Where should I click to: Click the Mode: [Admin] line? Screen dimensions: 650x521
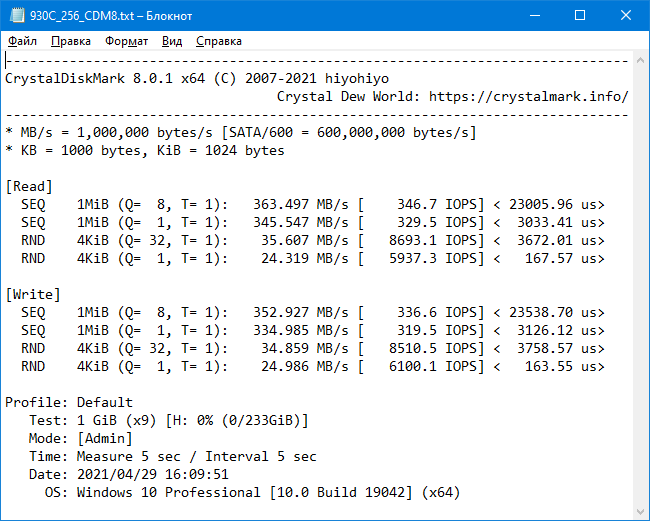81,439
